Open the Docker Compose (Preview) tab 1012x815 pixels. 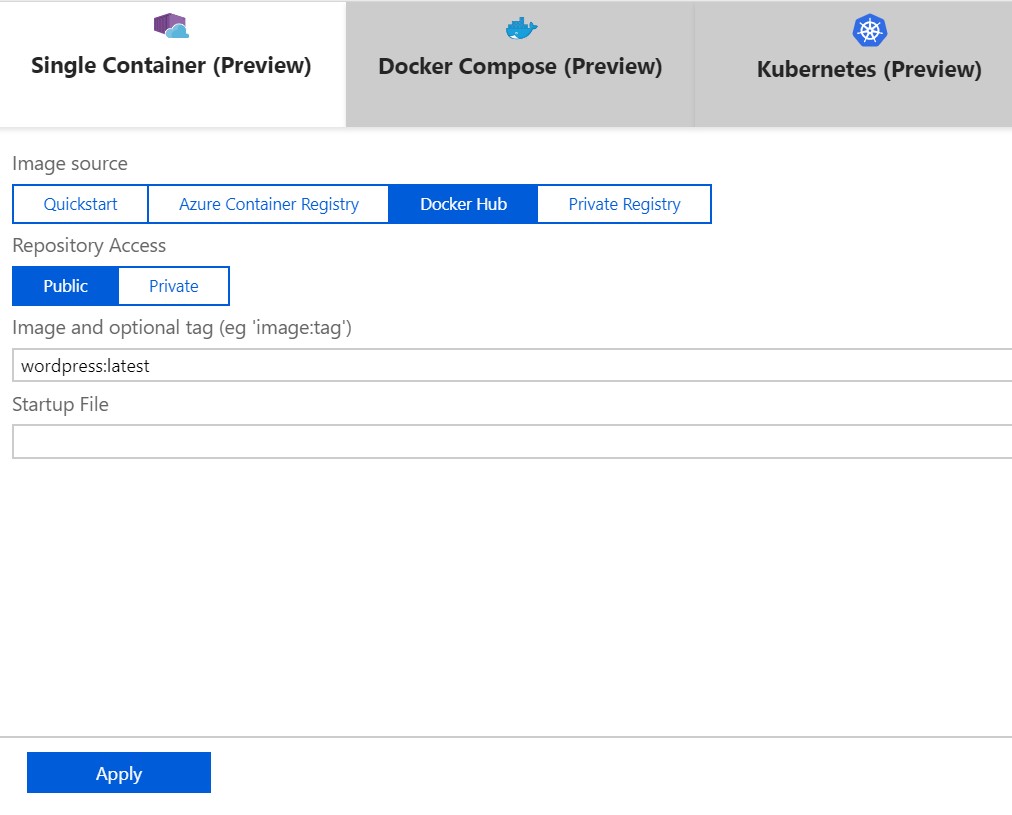pyautogui.click(x=520, y=67)
